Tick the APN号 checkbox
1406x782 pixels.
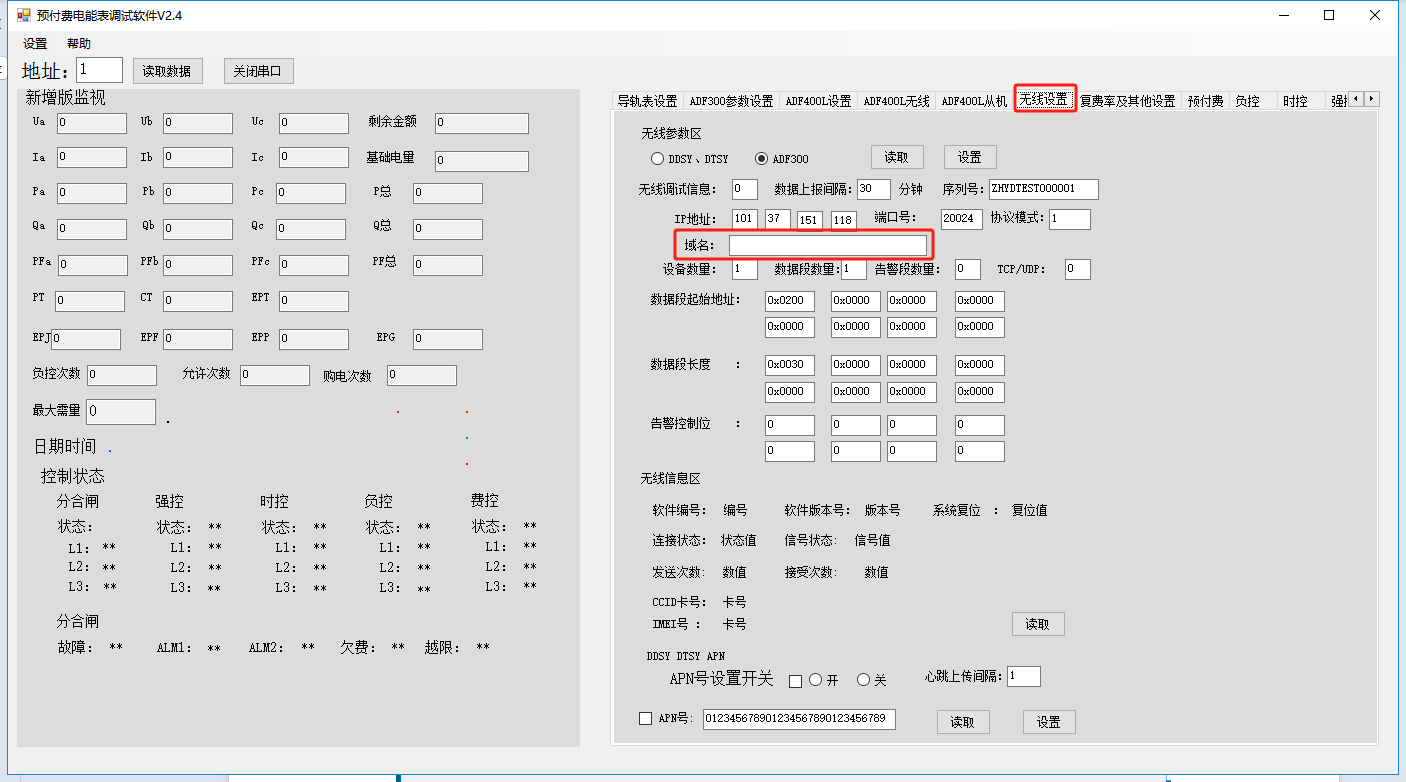[x=645, y=718]
